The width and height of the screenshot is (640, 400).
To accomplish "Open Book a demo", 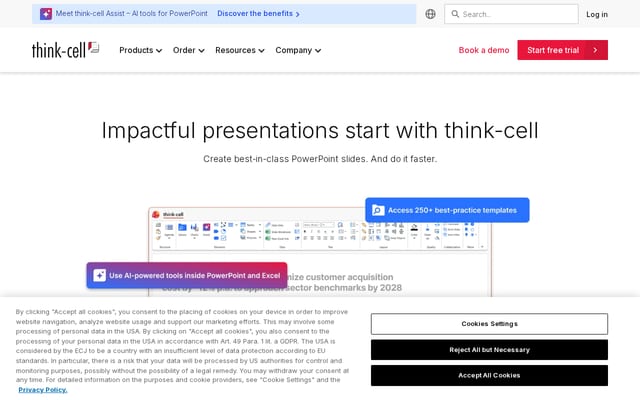I will (484, 50).
